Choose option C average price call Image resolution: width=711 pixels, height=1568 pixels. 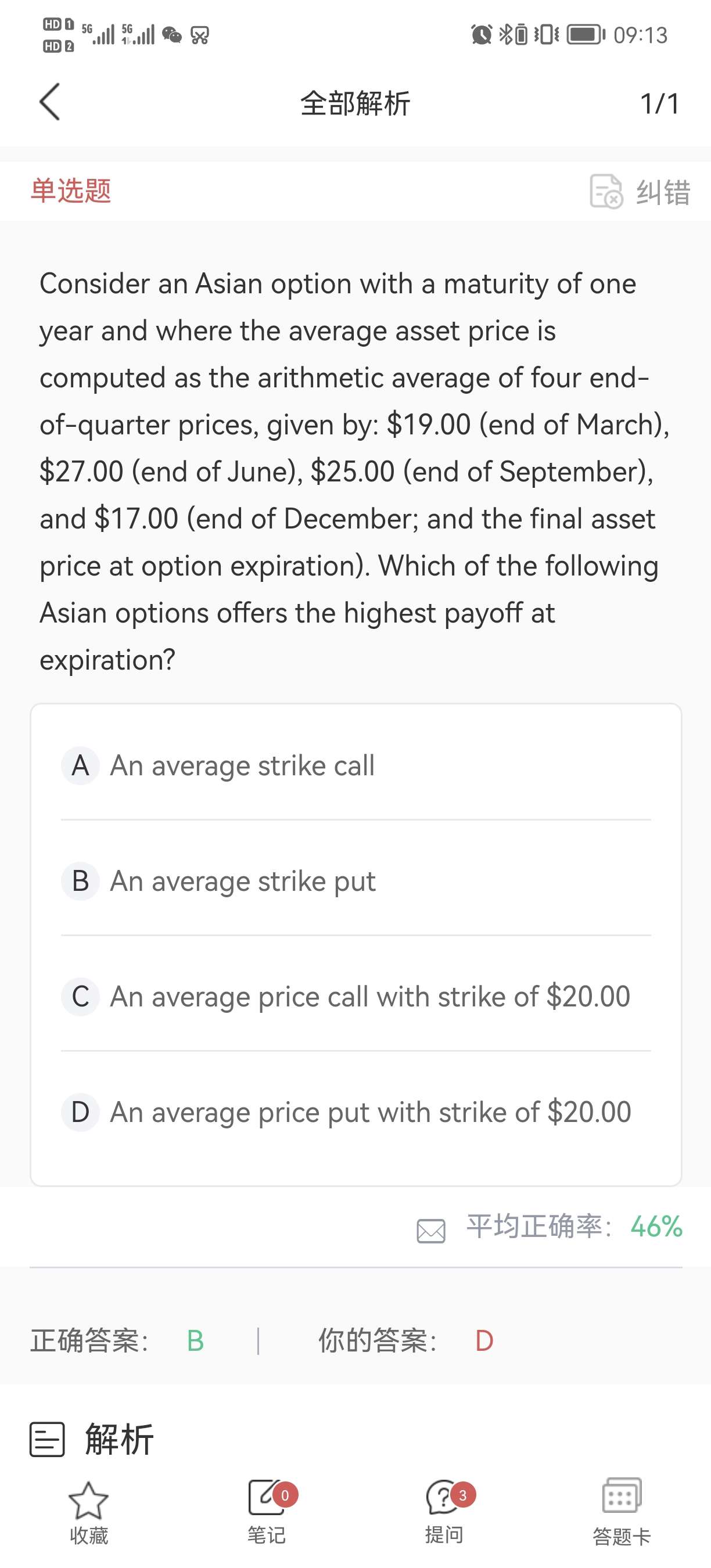(x=369, y=997)
